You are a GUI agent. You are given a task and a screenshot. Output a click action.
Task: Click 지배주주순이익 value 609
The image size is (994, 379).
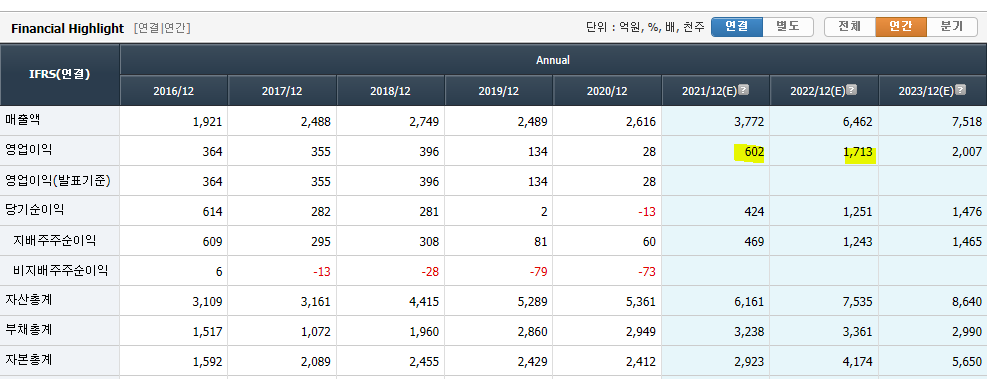pyautogui.click(x=213, y=242)
